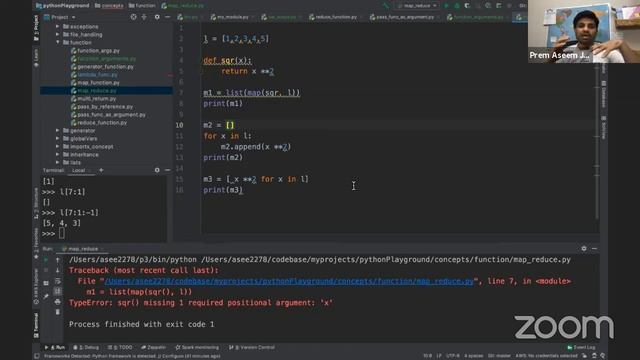Collapse the function folder

click(58, 42)
